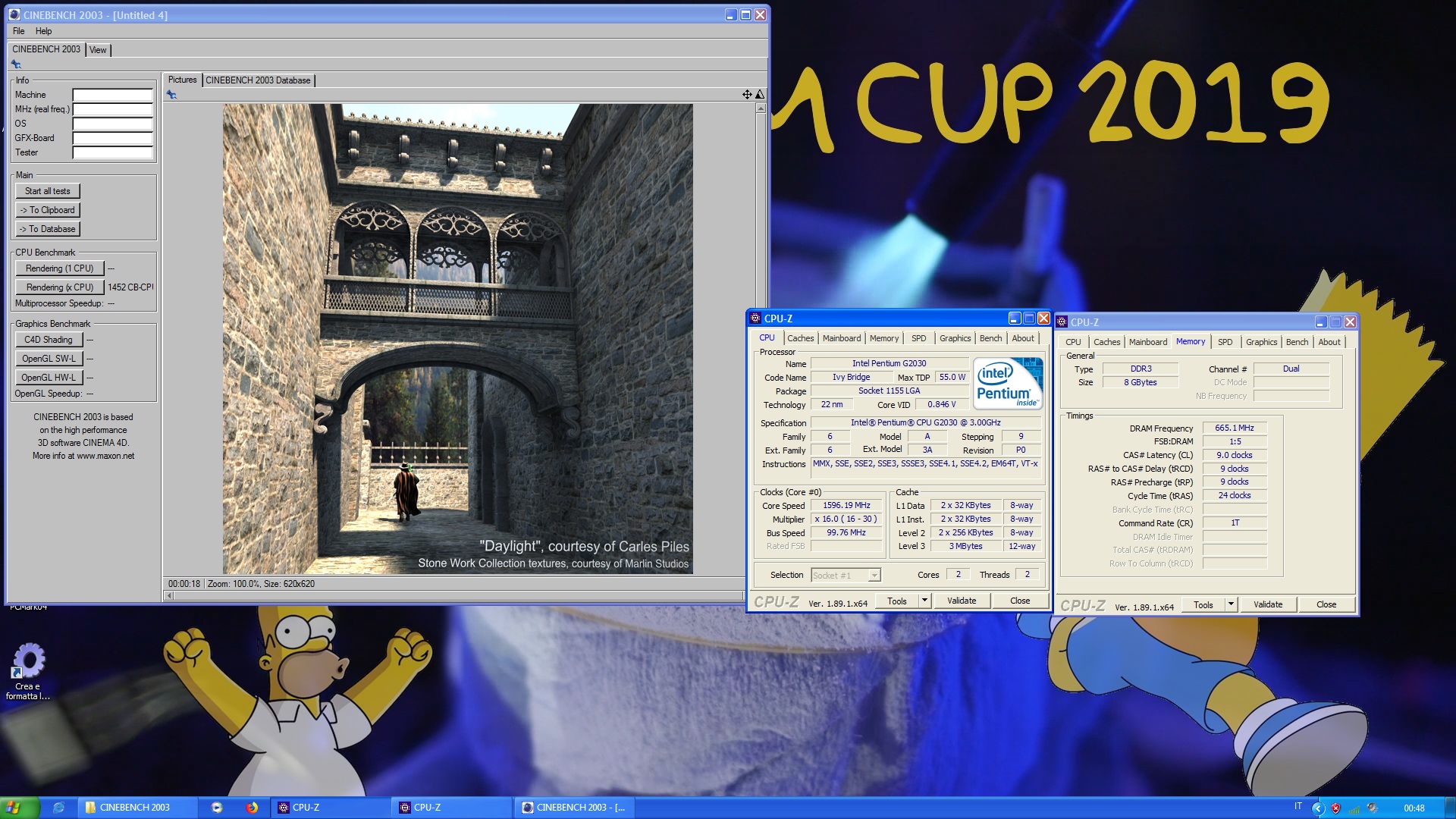Screen dimensions: 1456x819
Task: Click the '-> To Clipboard' button
Action: click(x=48, y=210)
